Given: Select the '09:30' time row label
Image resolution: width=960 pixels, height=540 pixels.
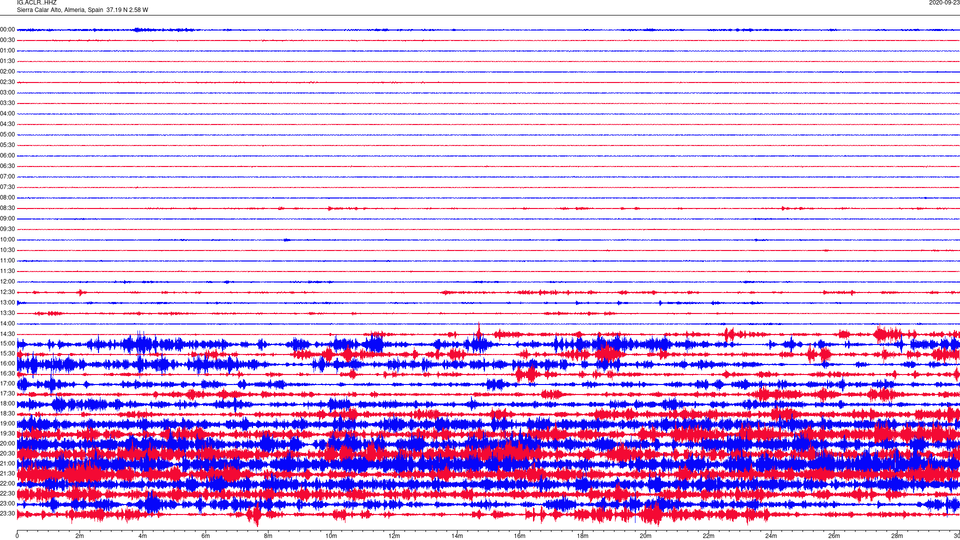Looking at the screenshot, I should (x=7, y=230).
